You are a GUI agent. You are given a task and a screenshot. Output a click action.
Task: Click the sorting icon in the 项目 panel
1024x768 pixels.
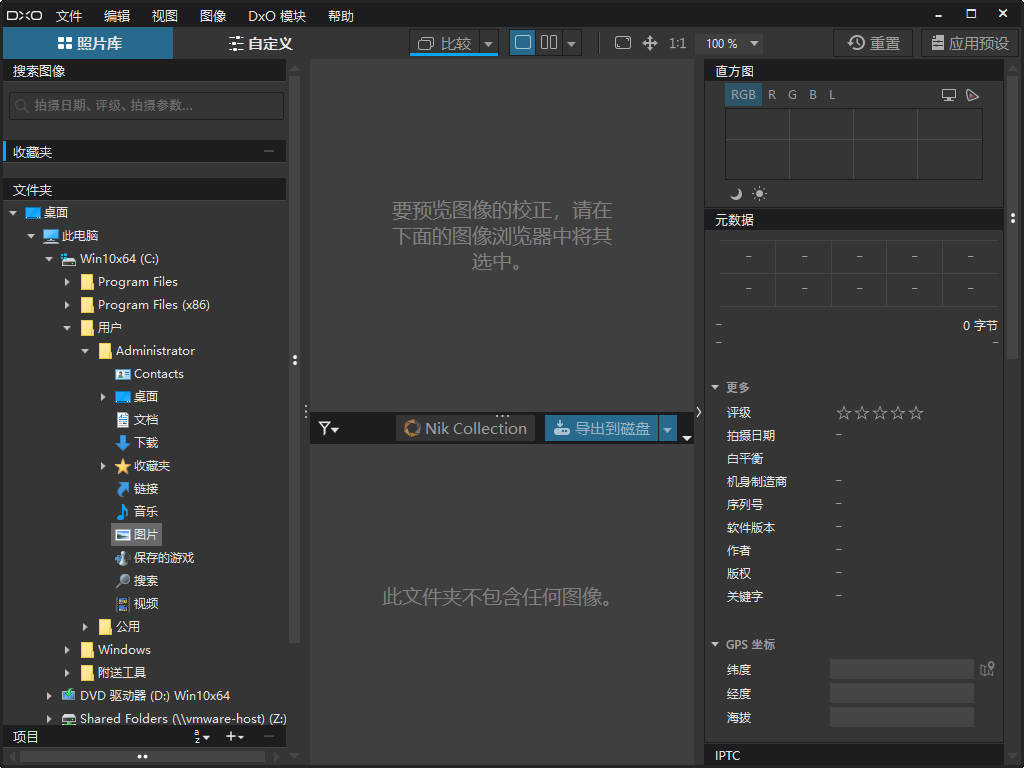198,737
